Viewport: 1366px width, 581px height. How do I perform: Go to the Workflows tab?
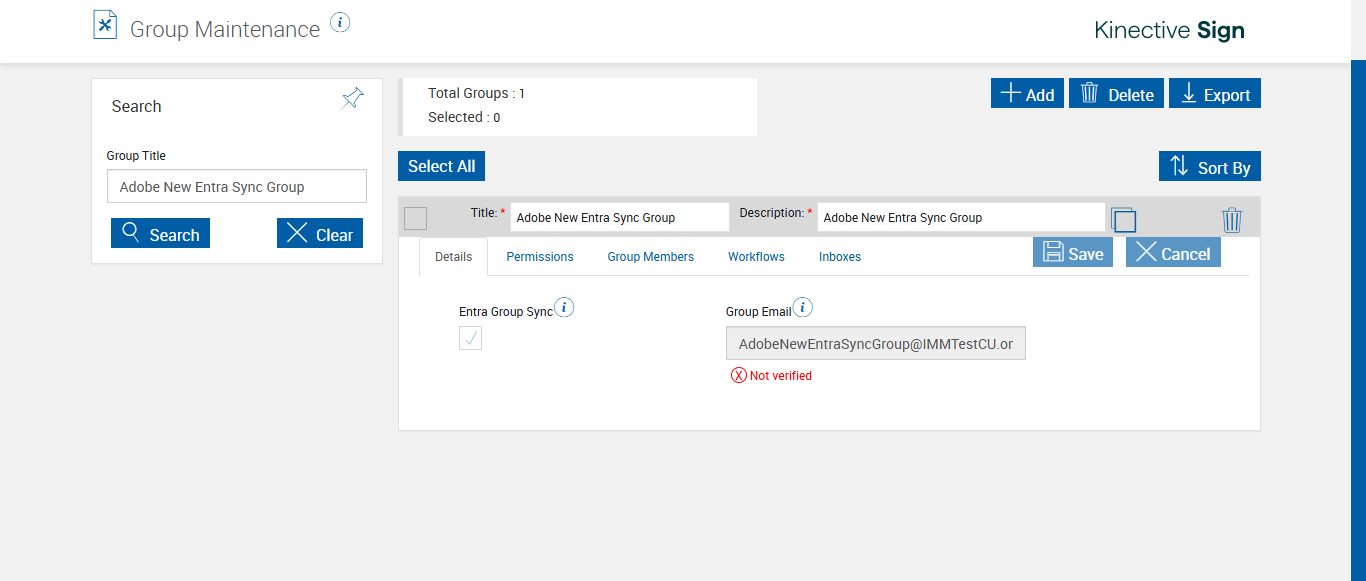(x=756, y=257)
